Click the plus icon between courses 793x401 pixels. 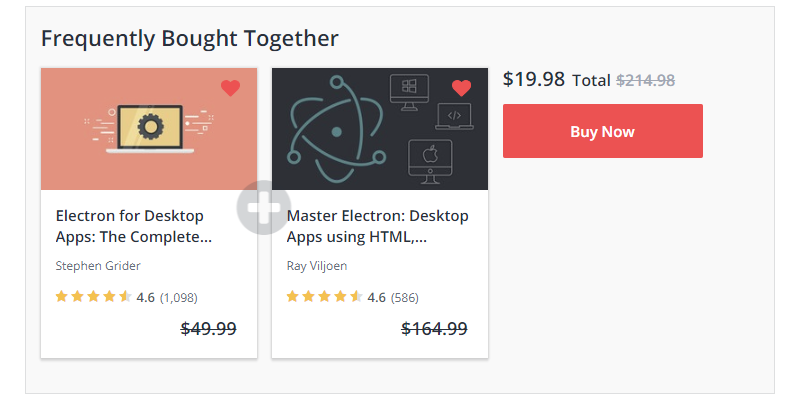tap(263, 209)
